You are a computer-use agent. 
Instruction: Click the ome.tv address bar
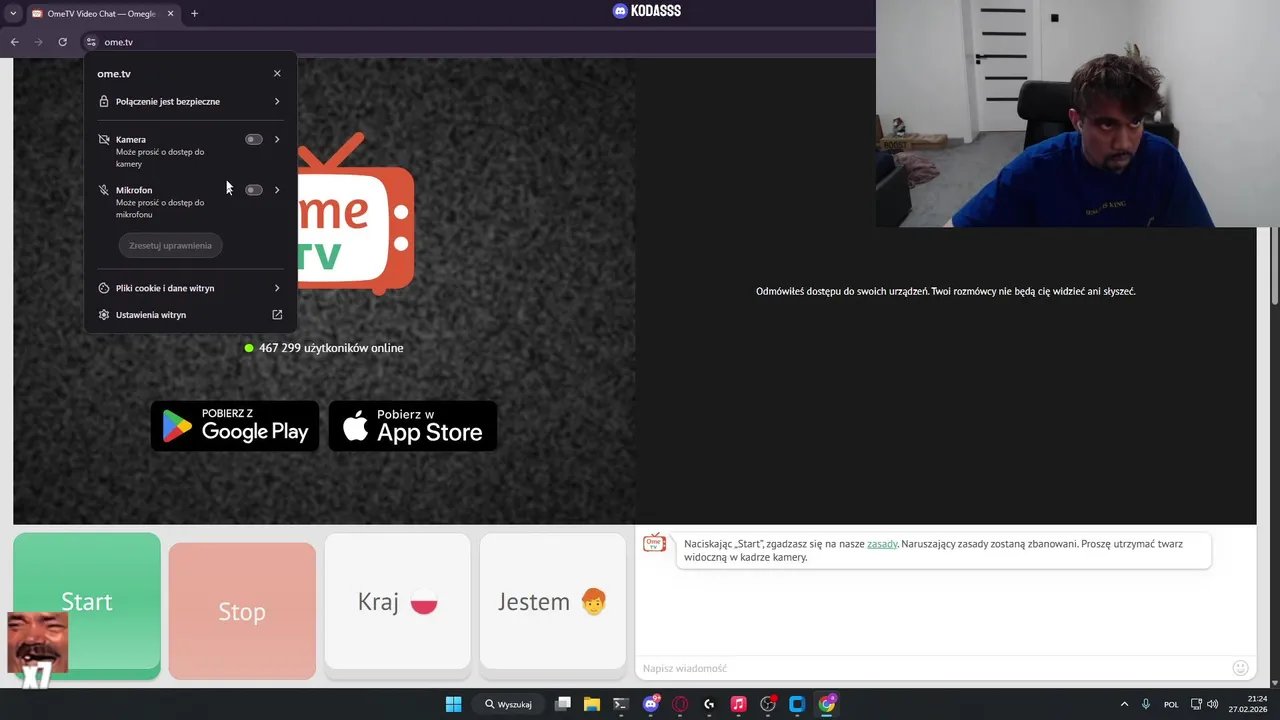pyautogui.click(x=480, y=42)
